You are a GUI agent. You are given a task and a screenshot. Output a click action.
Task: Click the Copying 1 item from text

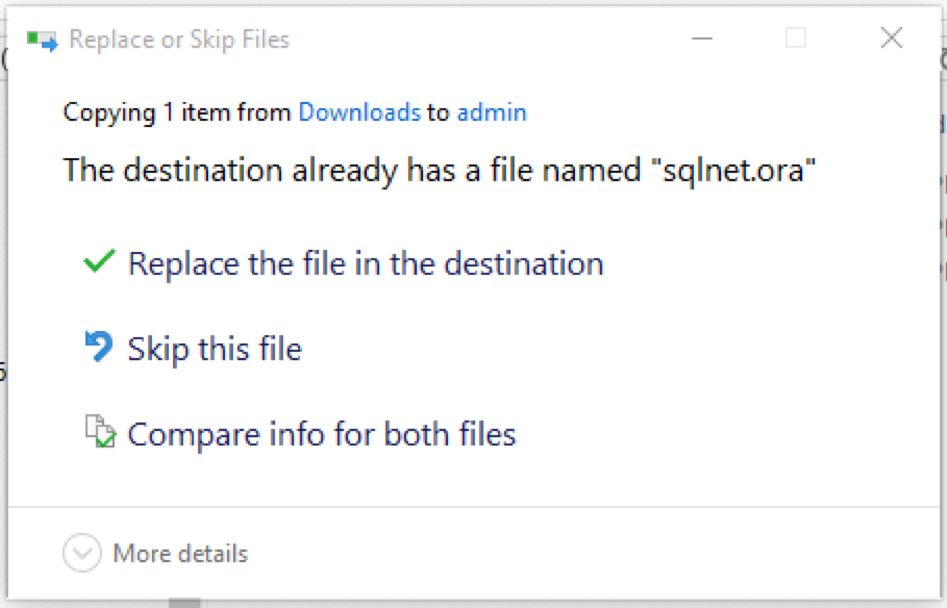pos(178,113)
